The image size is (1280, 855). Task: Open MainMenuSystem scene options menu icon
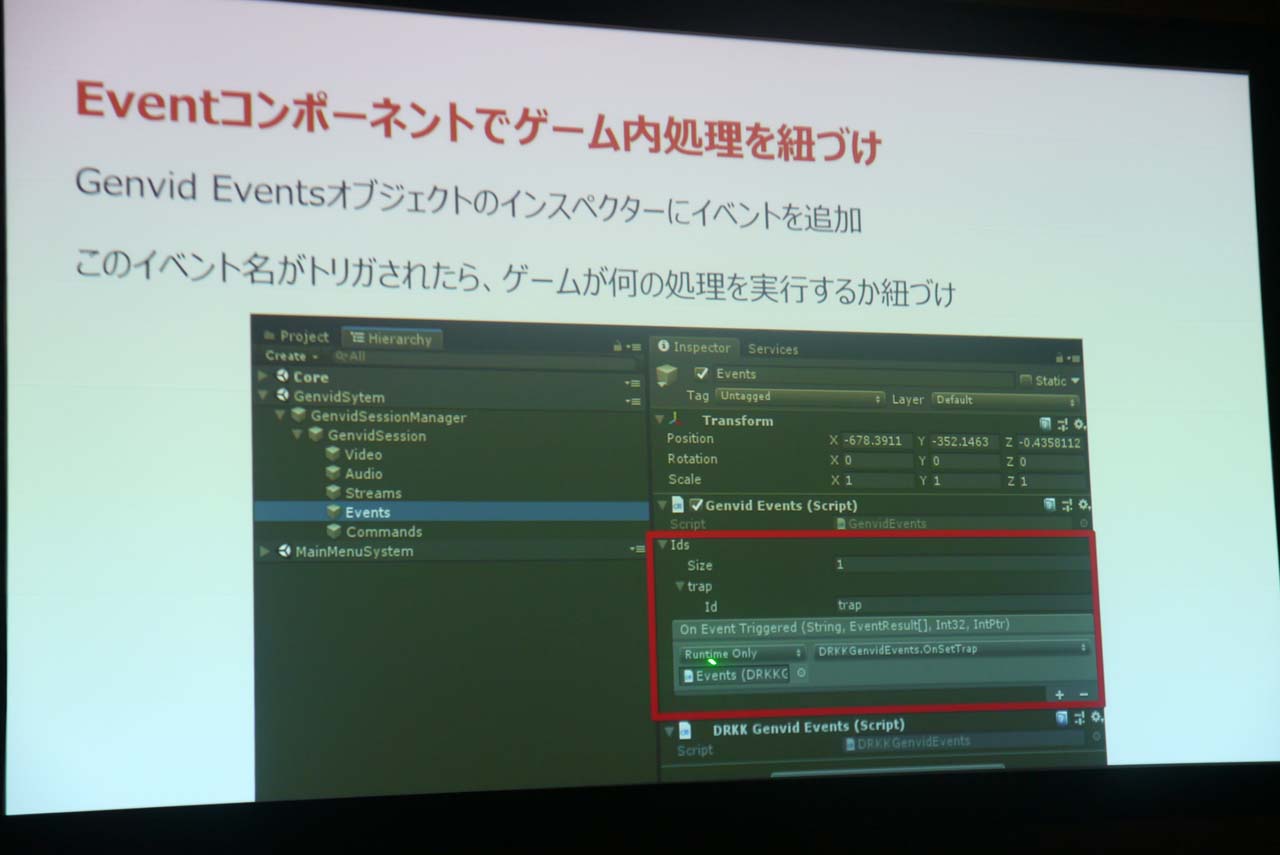[x=637, y=549]
